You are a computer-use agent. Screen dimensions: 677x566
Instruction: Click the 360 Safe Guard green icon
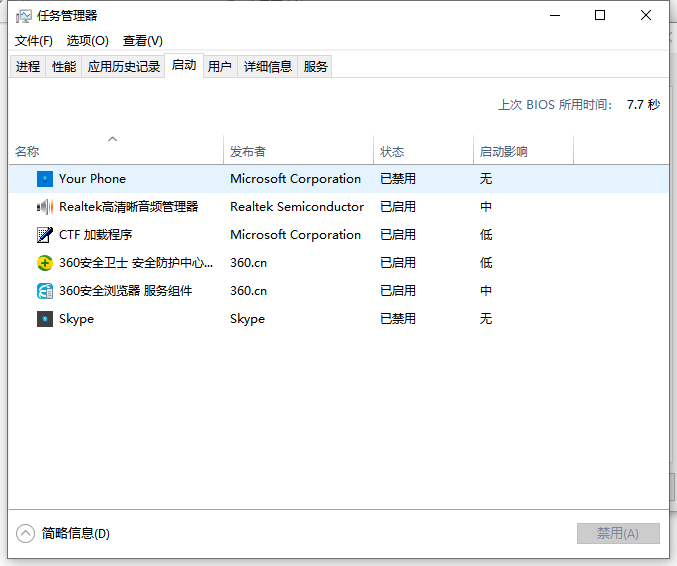(45, 263)
